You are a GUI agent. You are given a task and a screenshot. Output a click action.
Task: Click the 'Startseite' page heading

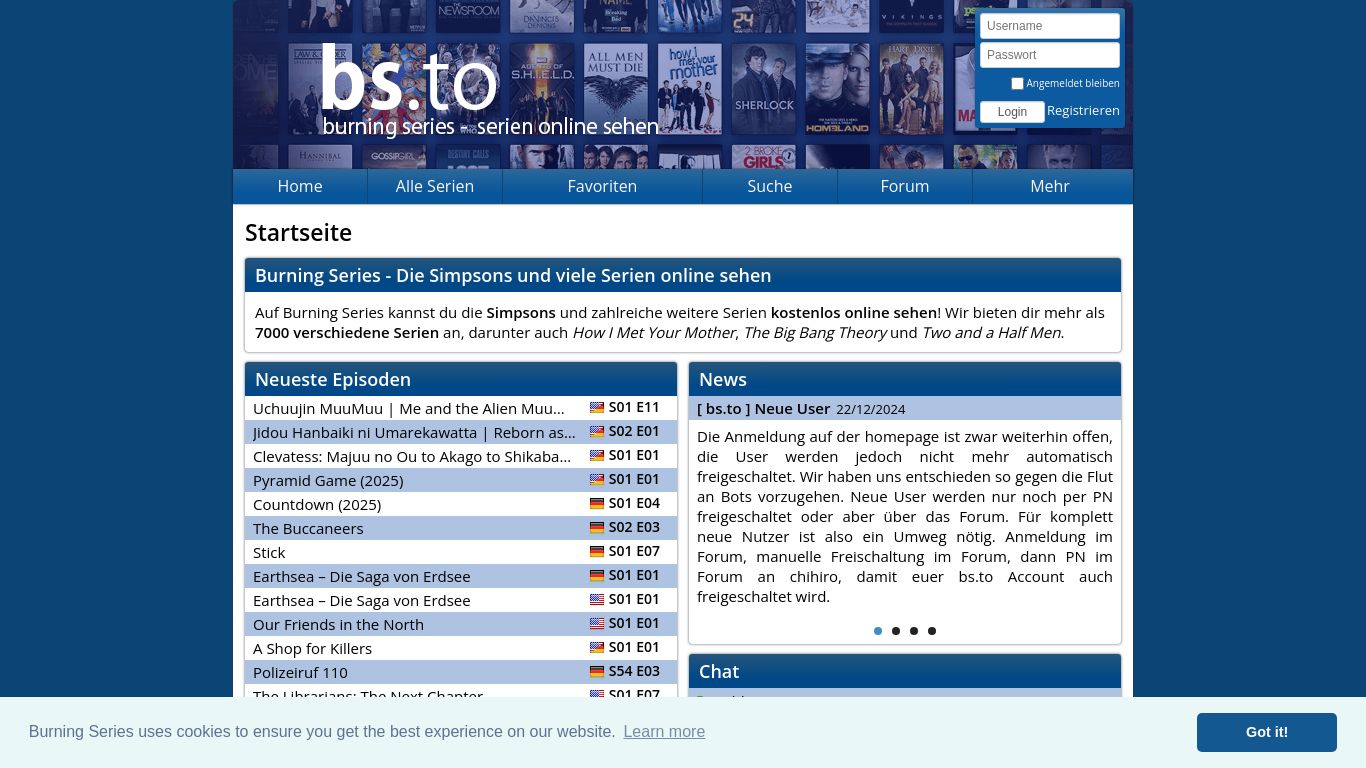tap(298, 233)
